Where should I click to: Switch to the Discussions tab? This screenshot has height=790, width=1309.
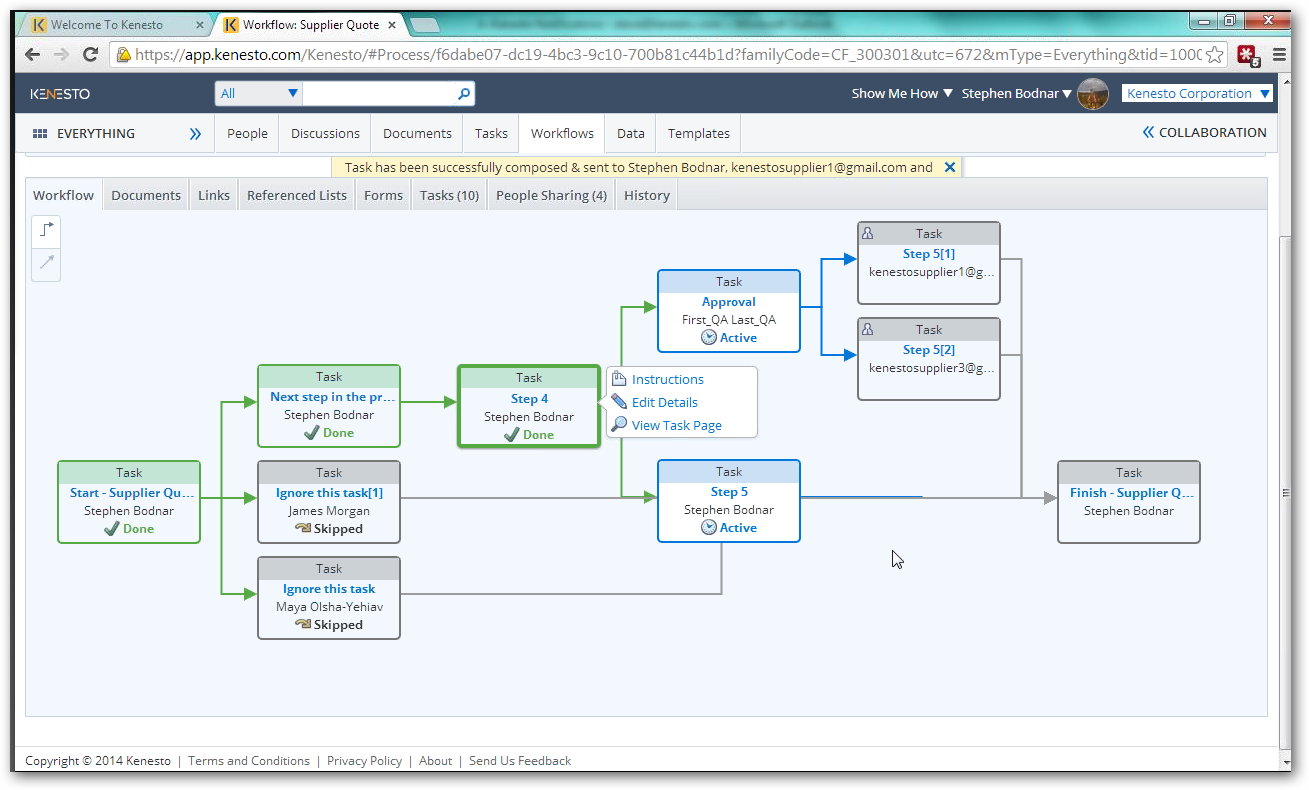325,133
